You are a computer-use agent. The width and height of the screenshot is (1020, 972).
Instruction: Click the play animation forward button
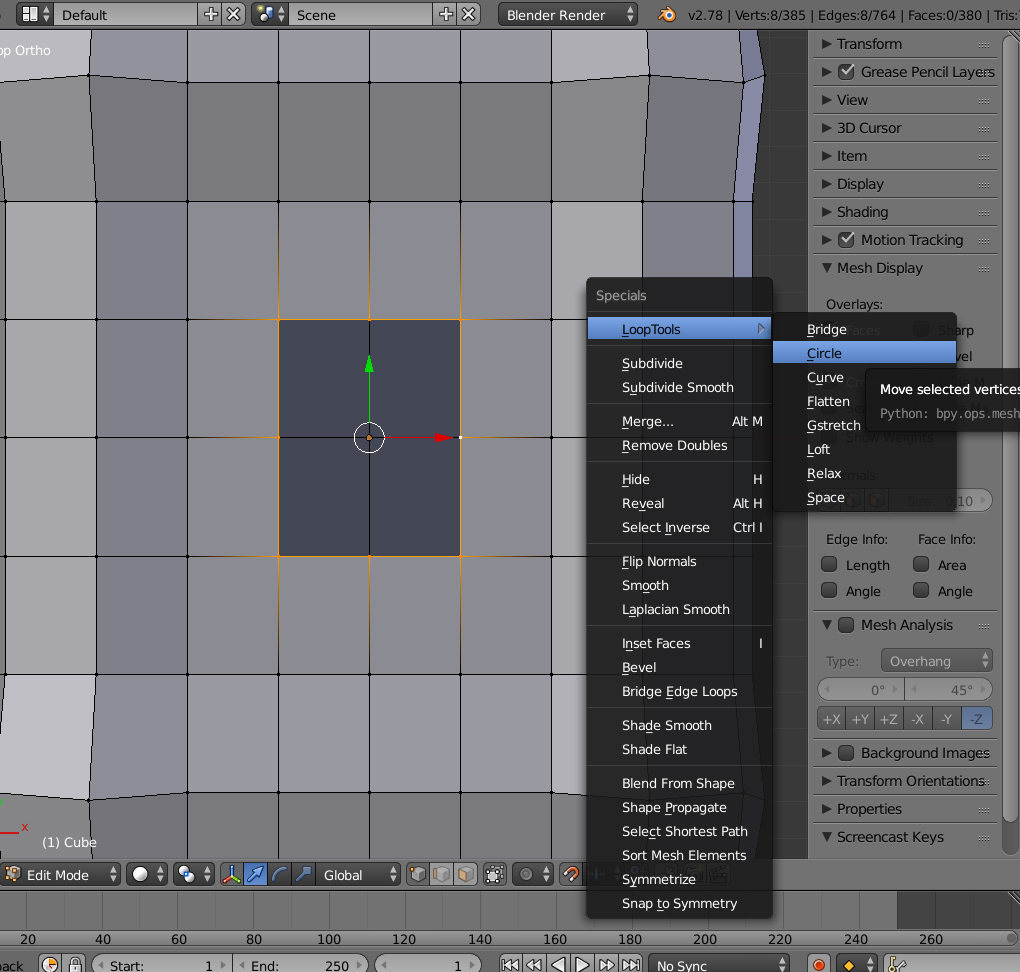[x=582, y=965]
